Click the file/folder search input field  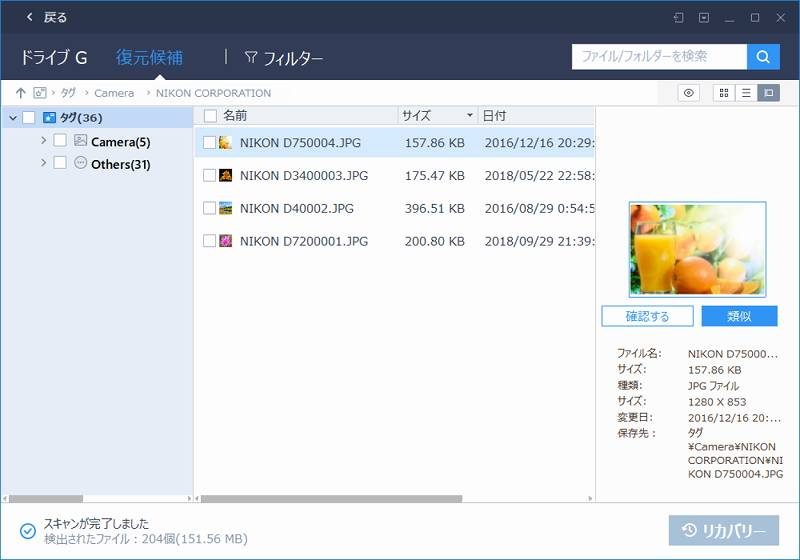point(658,57)
